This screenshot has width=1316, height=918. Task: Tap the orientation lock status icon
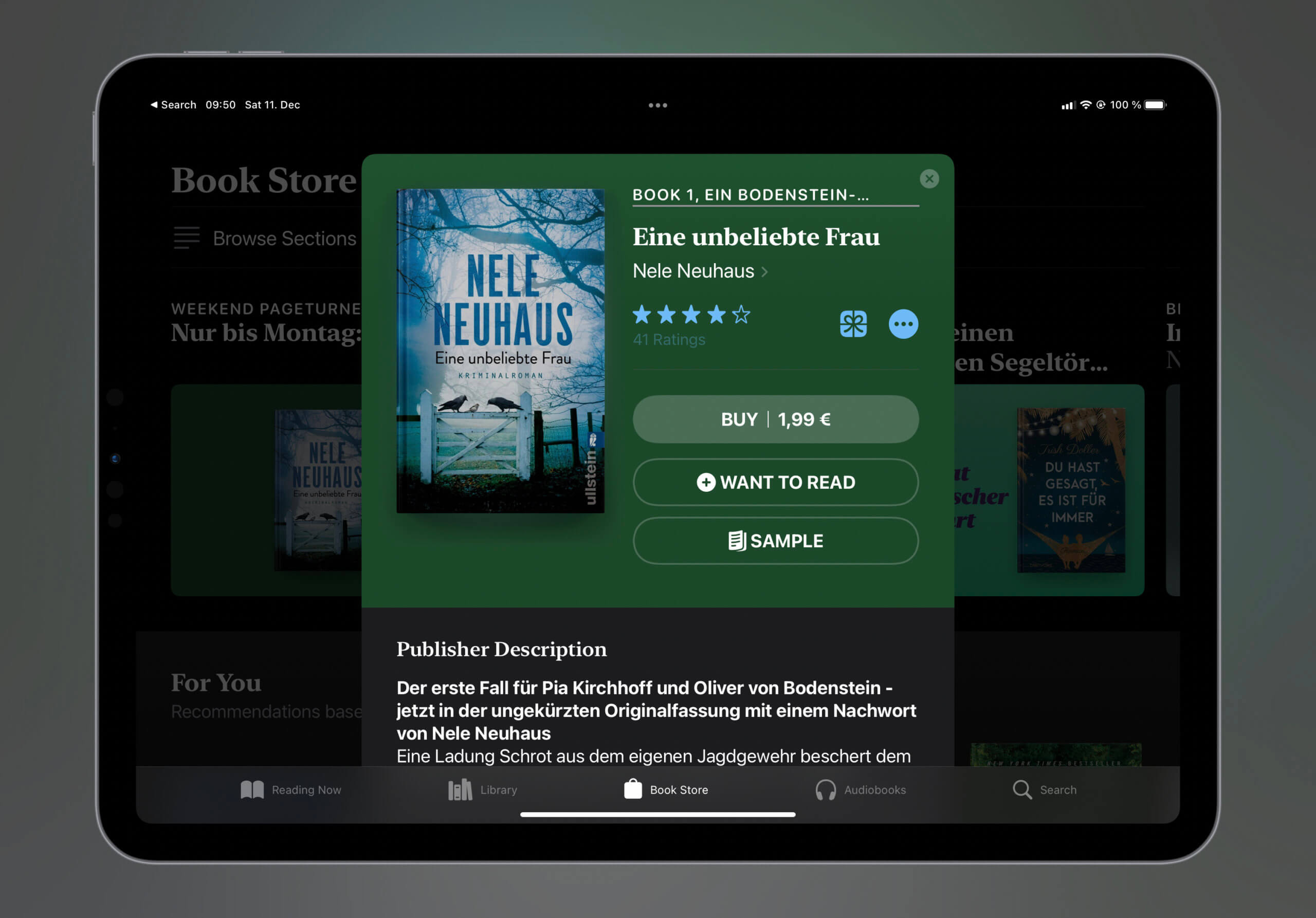(1101, 105)
